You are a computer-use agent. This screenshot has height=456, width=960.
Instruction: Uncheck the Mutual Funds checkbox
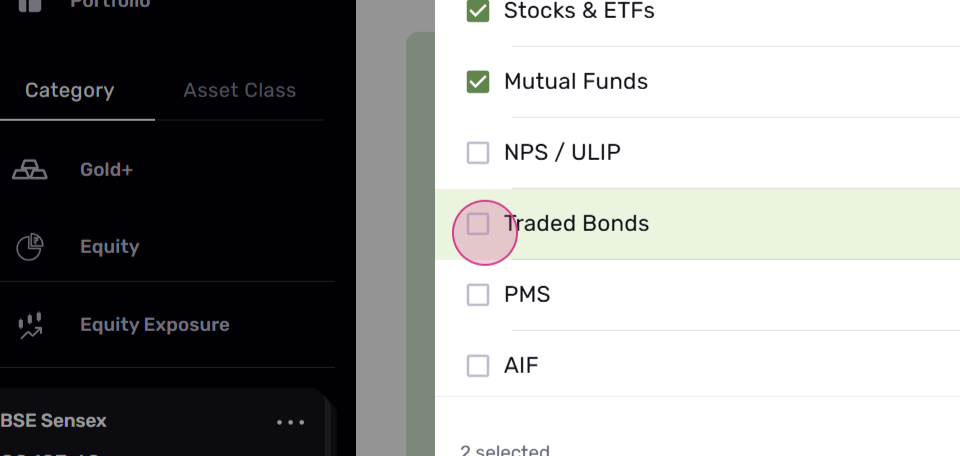tap(478, 81)
